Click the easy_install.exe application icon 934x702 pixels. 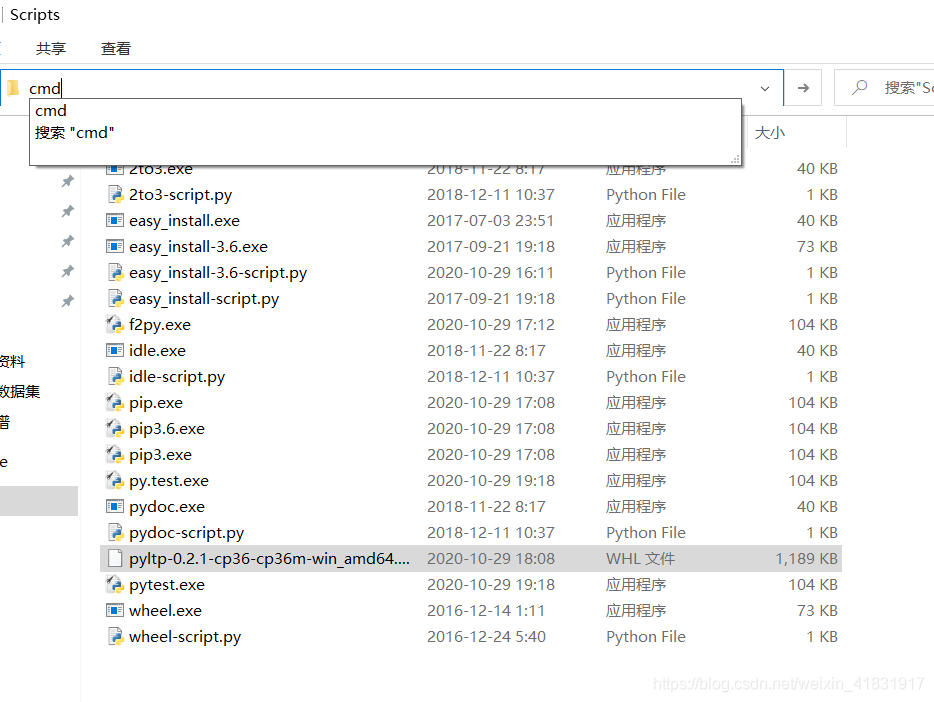(x=115, y=221)
